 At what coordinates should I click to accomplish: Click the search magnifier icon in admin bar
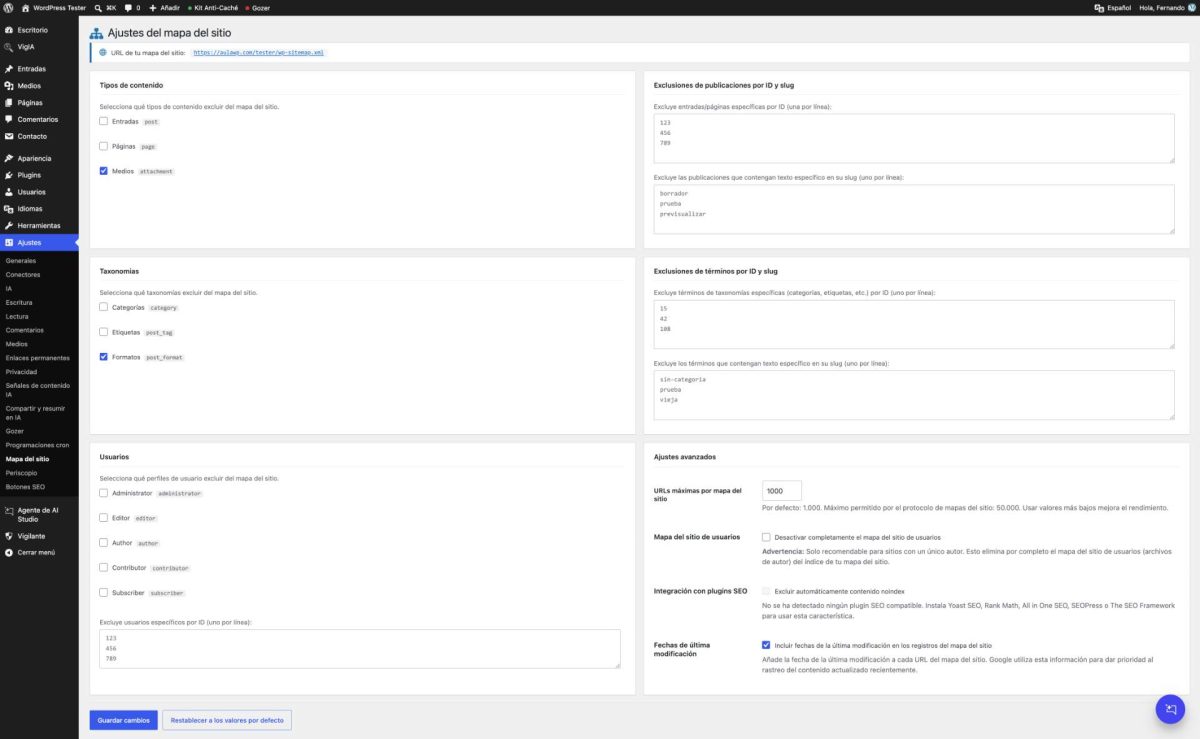click(x=98, y=7)
